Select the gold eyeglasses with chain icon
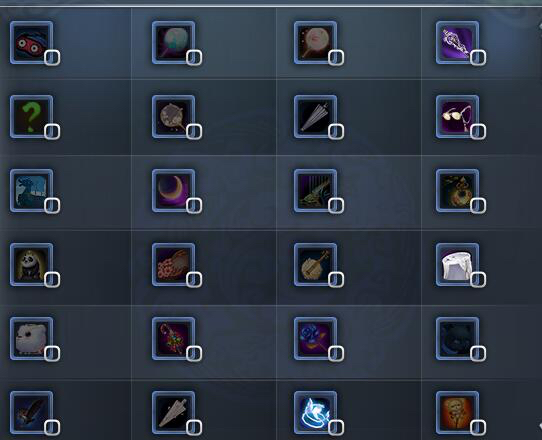The height and width of the screenshot is (440, 542). coord(457,117)
